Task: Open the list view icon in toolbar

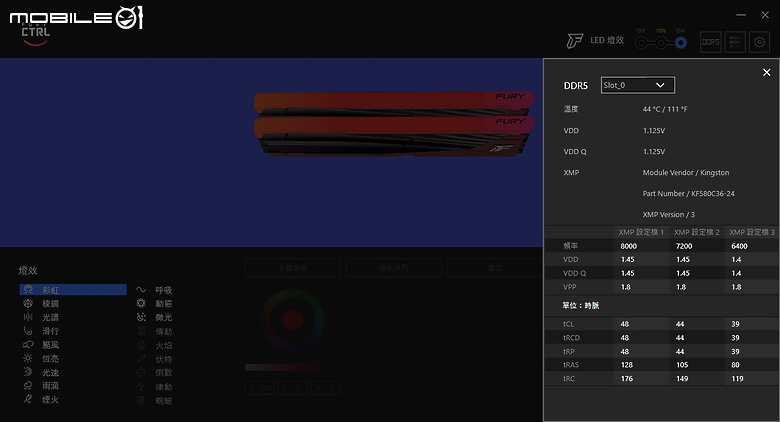Action: [735, 42]
